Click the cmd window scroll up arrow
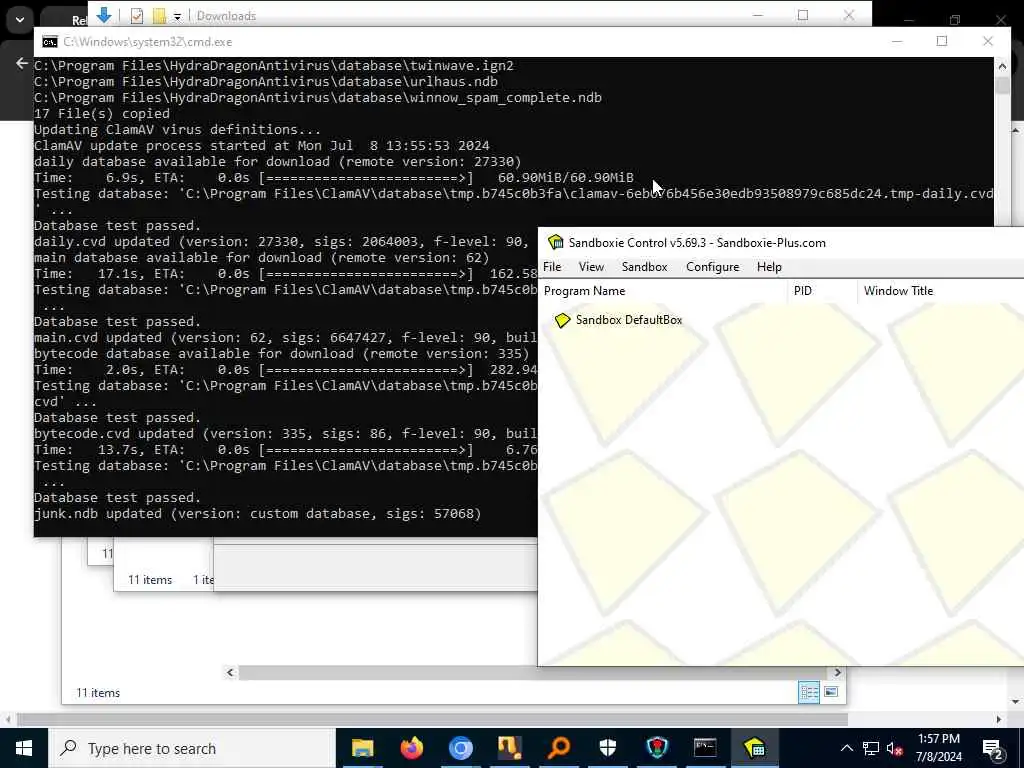The width and height of the screenshot is (1024, 768). tap(1002, 65)
